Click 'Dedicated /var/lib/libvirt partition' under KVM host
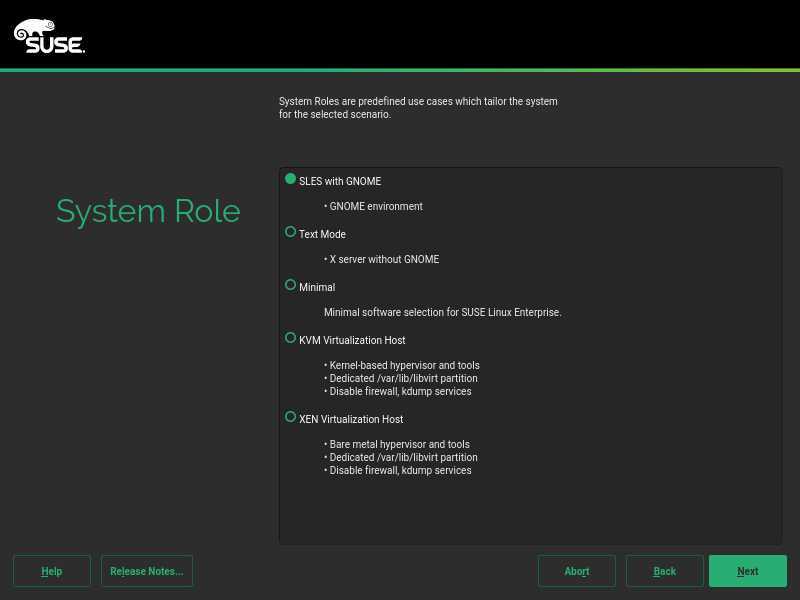The width and height of the screenshot is (800, 600). coord(404,379)
